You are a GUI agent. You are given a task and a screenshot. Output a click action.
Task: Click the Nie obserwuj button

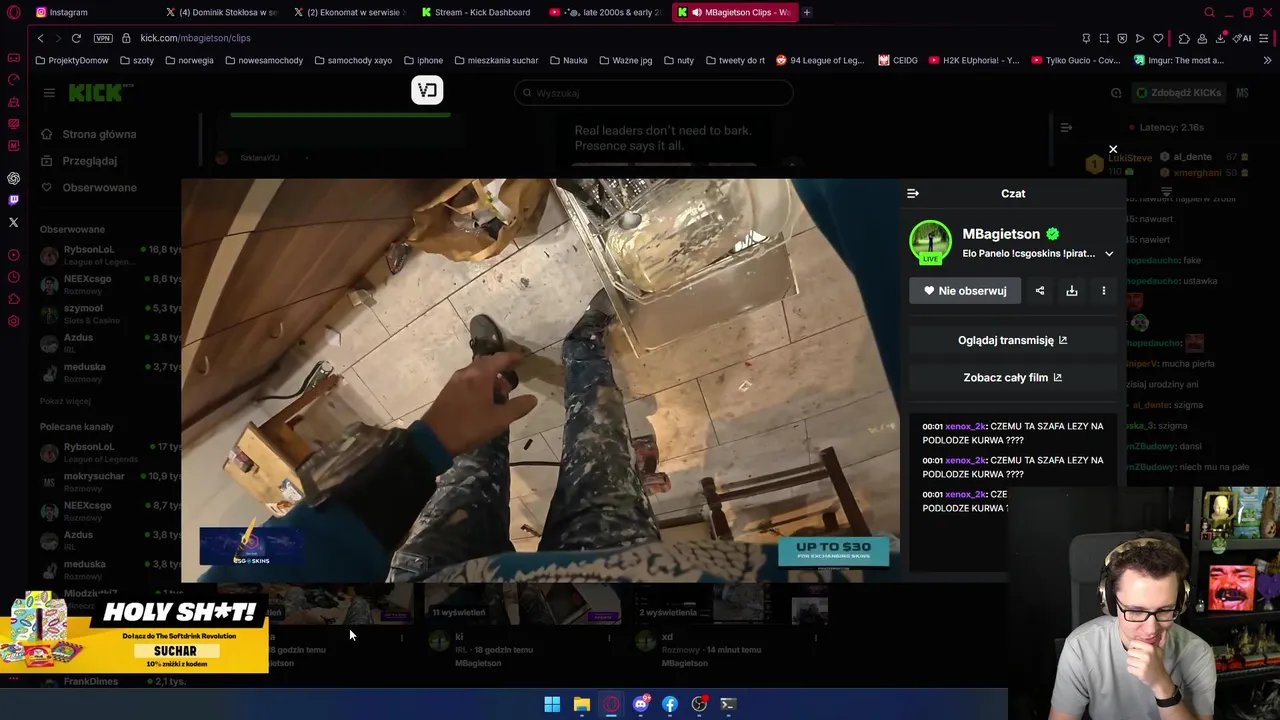point(965,291)
